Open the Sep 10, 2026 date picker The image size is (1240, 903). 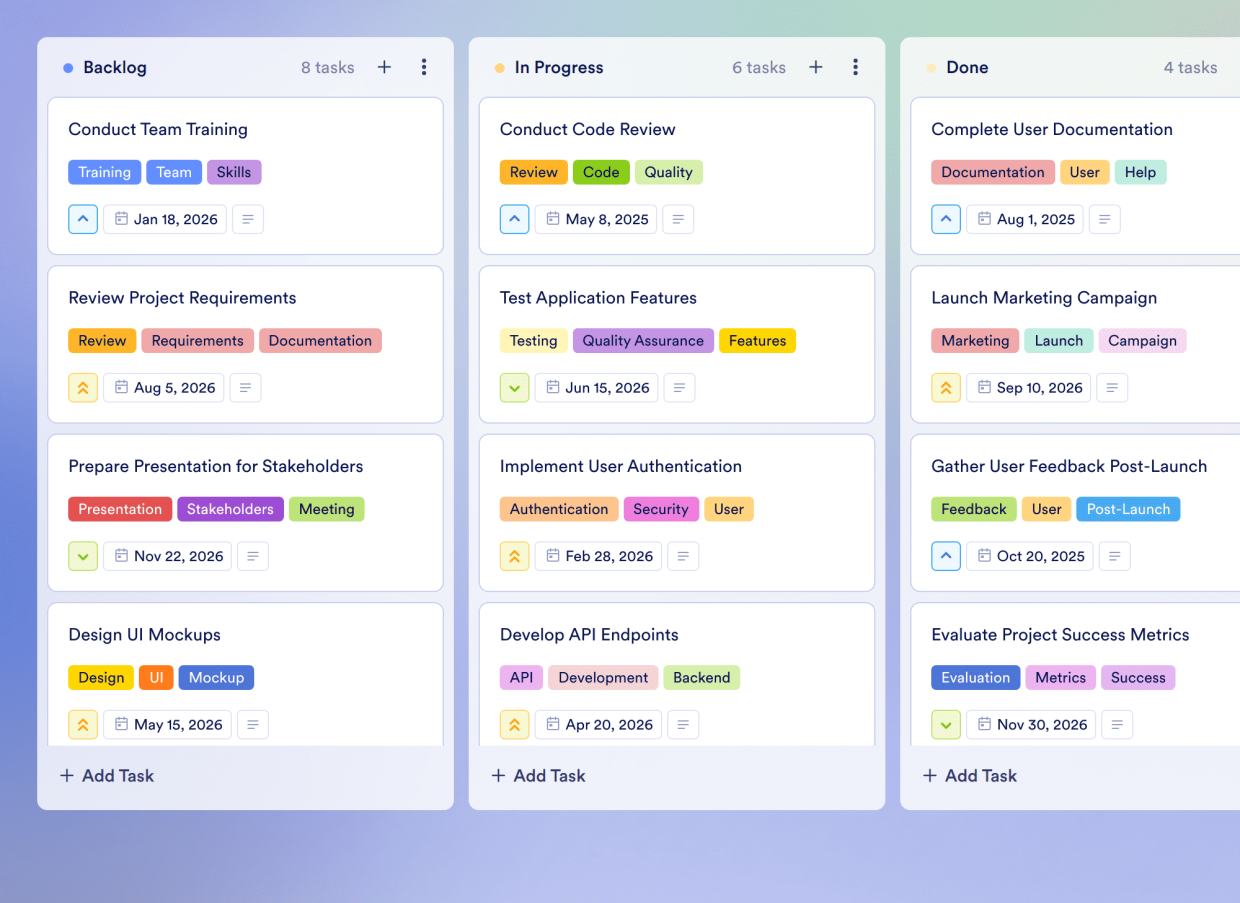pyautogui.click(x=1028, y=387)
